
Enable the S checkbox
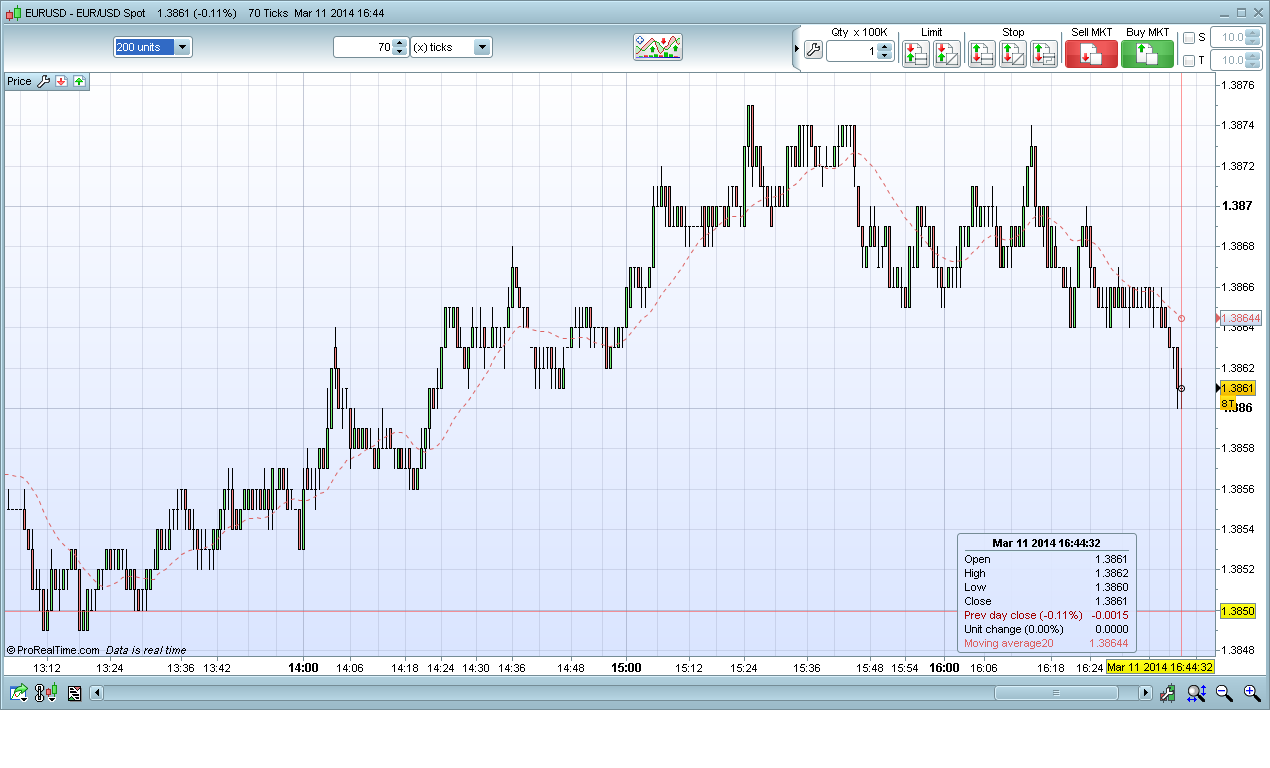[x=1189, y=37]
